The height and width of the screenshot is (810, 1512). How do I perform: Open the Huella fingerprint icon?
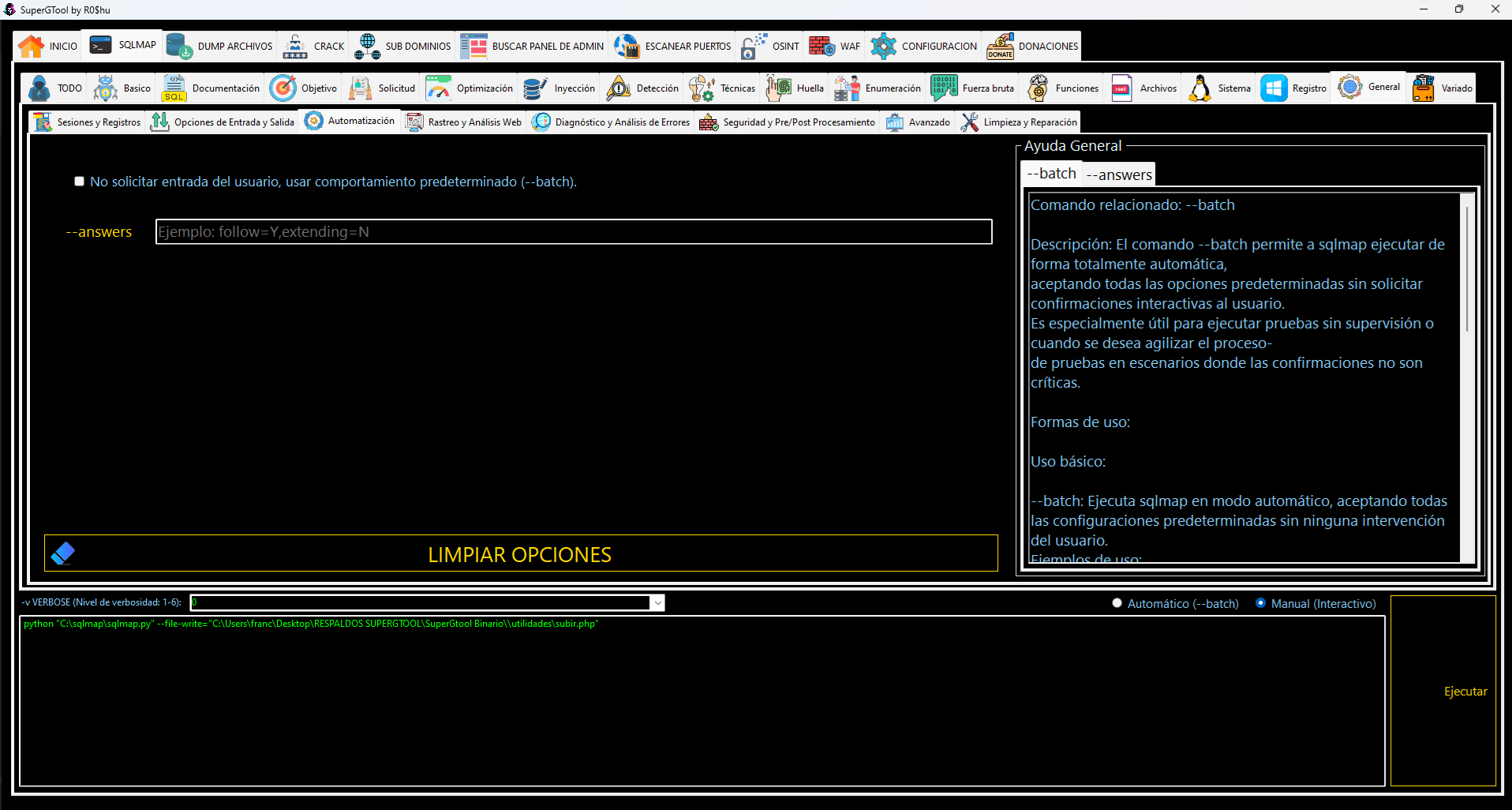[778, 88]
